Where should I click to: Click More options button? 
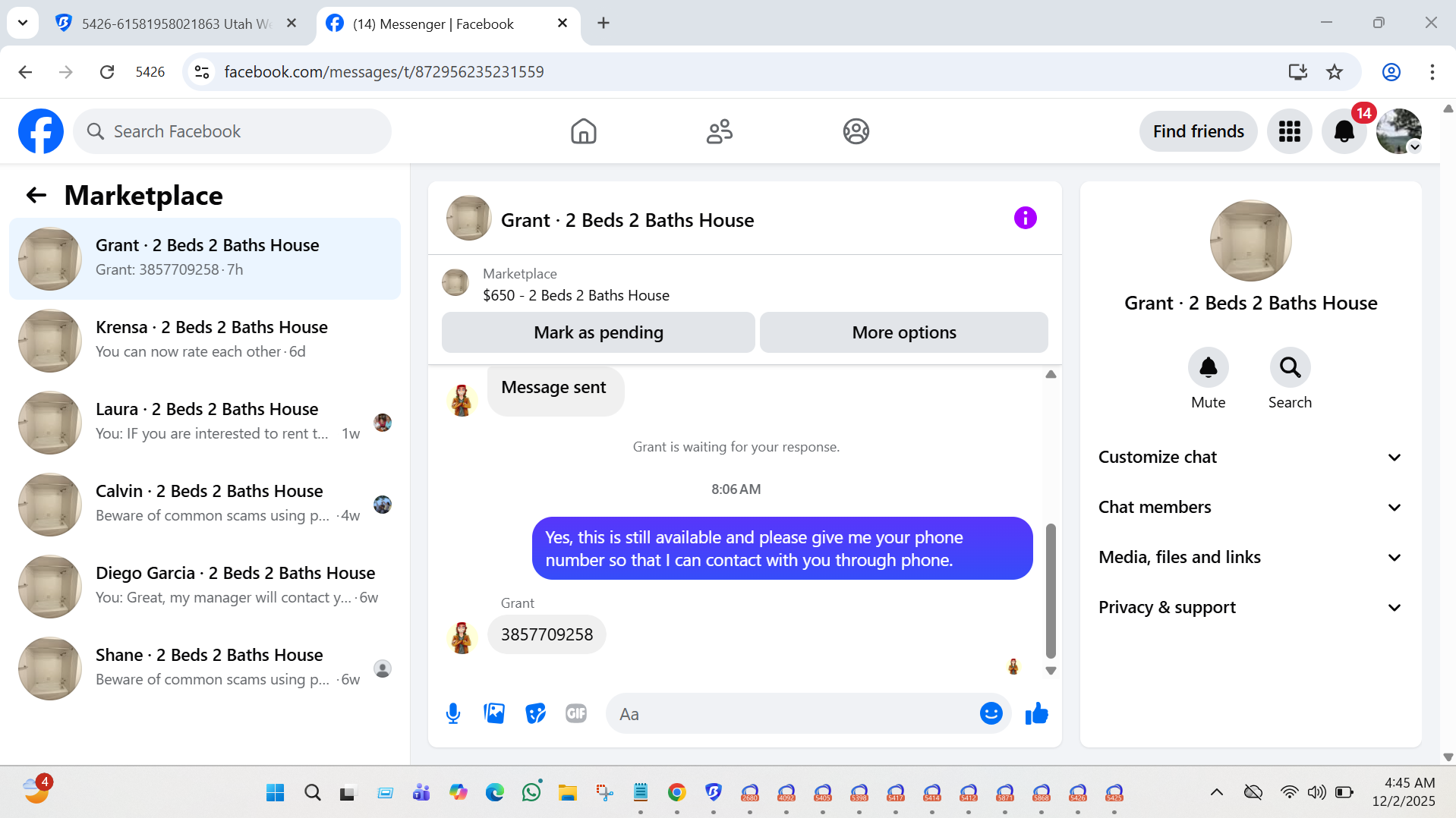tap(903, 332)
